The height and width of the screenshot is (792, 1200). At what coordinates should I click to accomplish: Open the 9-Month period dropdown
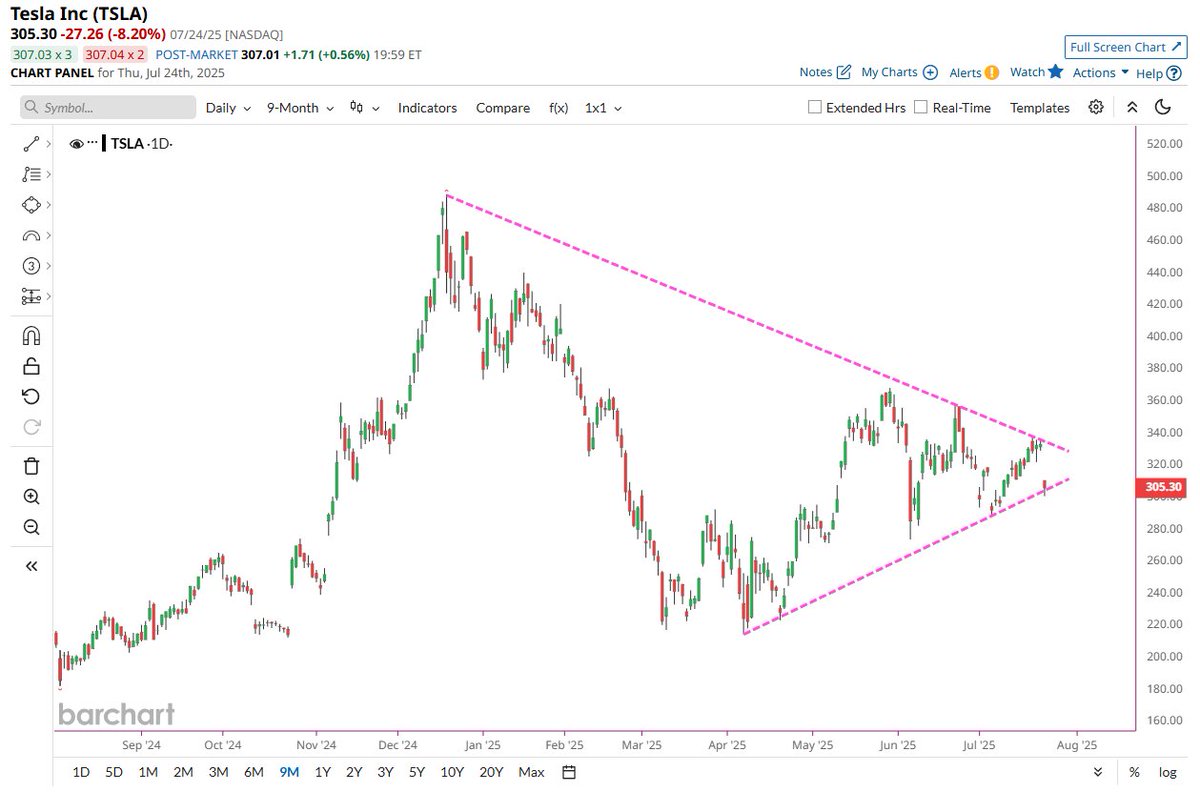[x=299, y=107]
